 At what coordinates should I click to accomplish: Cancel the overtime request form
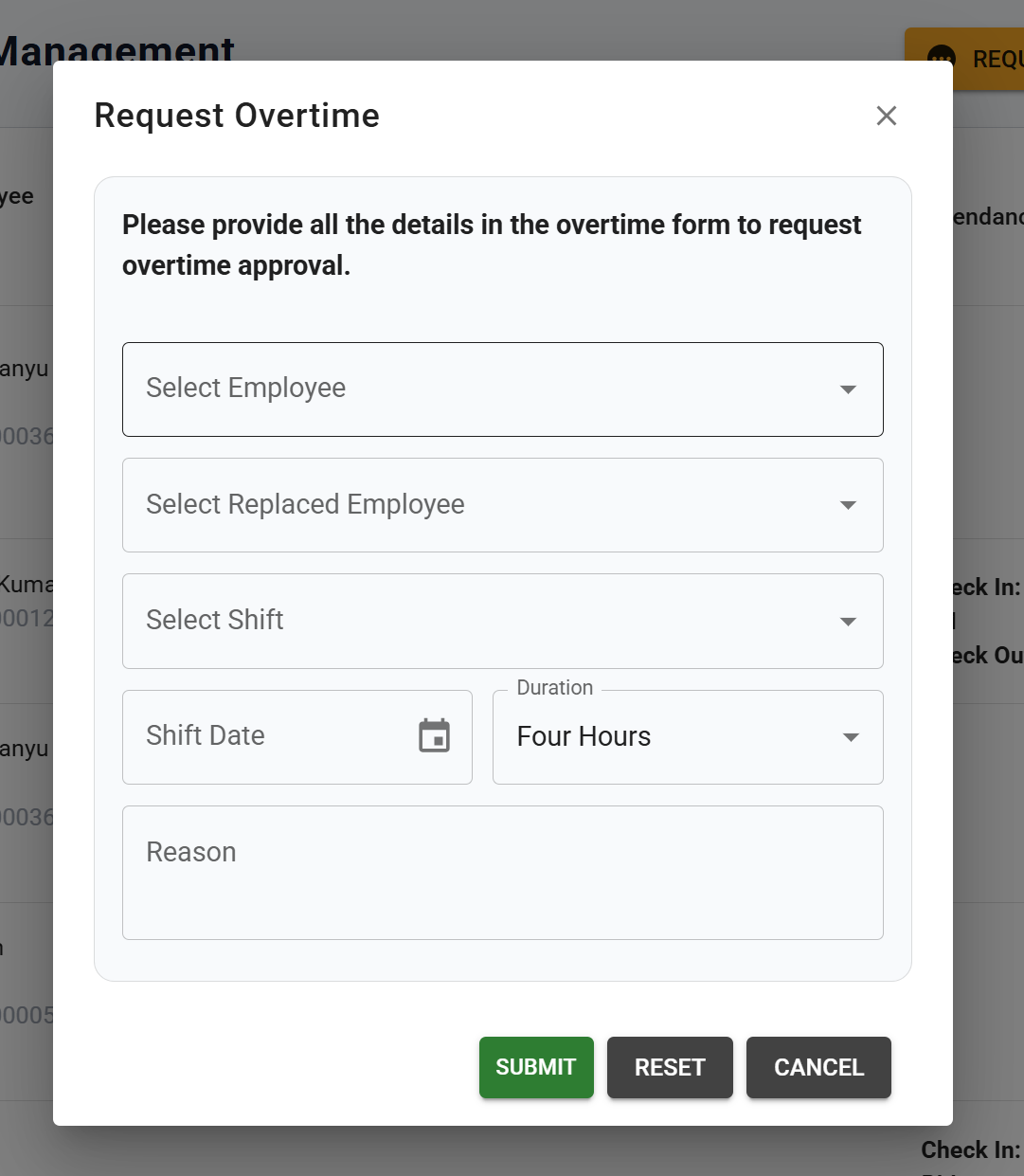click(818, 1067)
